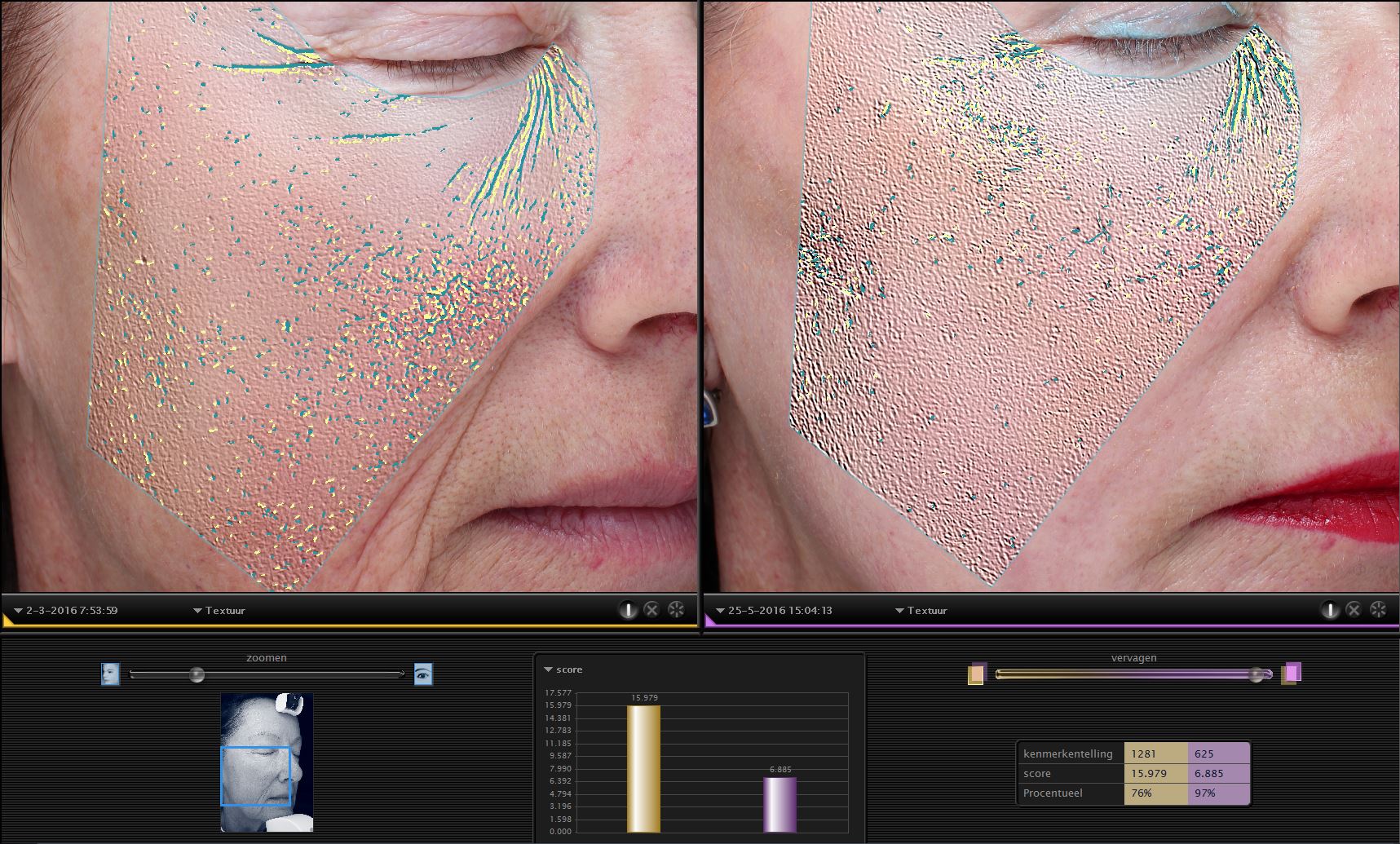This screenshot has width=1400, height=844.
Task: Click the kenmerkentelling value 1281
Action: coord(1155,753)
